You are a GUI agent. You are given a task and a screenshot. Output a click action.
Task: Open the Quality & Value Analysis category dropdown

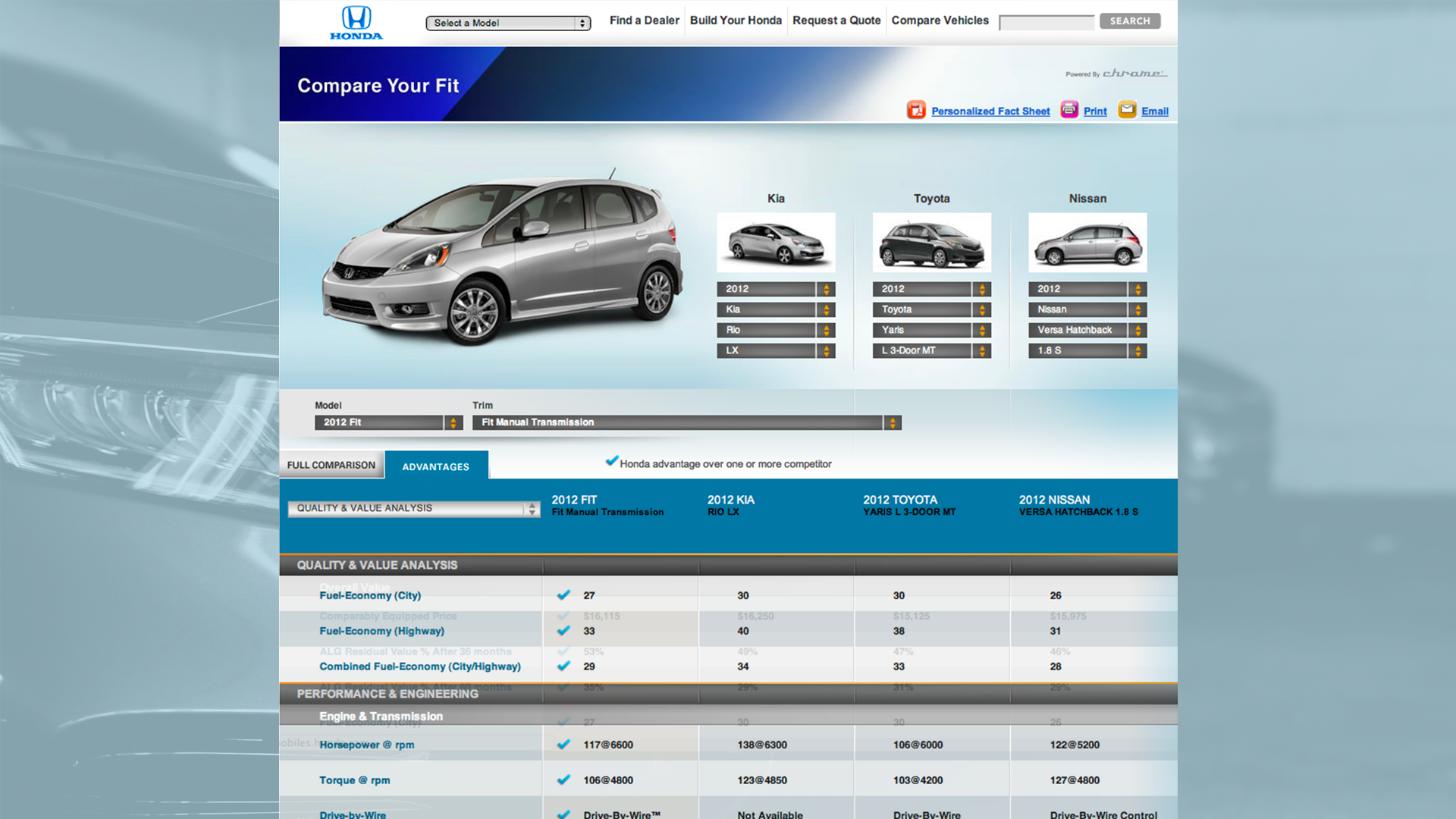414,508
